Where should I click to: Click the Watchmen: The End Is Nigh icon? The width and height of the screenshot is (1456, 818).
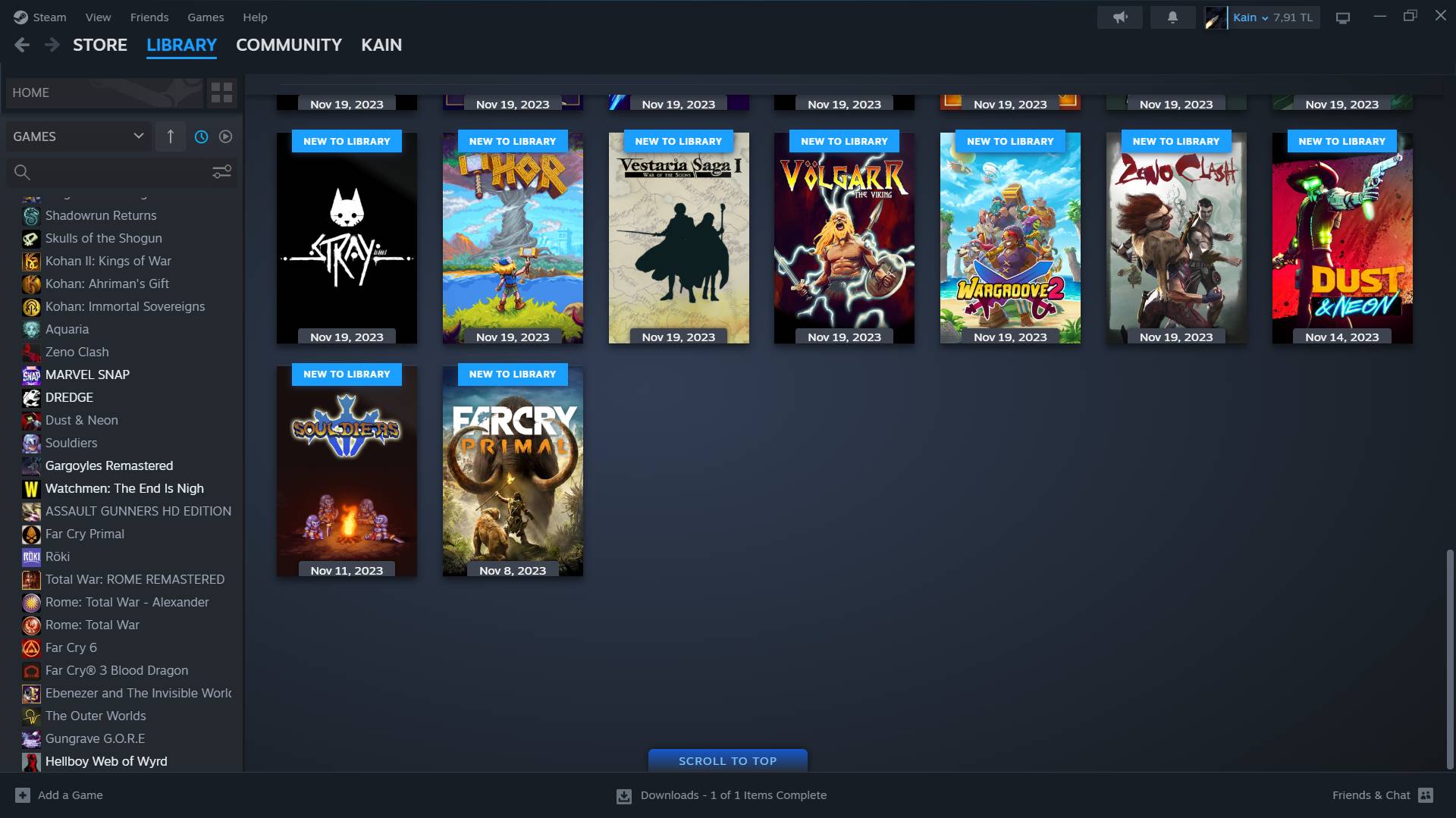click(x=31, y=489)
